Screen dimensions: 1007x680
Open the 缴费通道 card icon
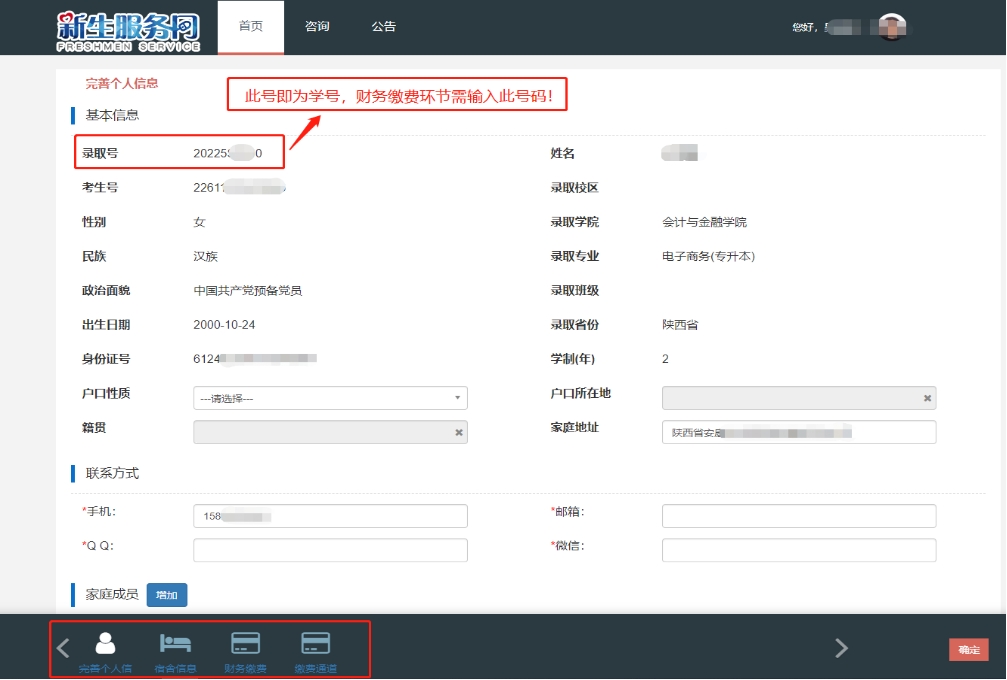(315, 644)
